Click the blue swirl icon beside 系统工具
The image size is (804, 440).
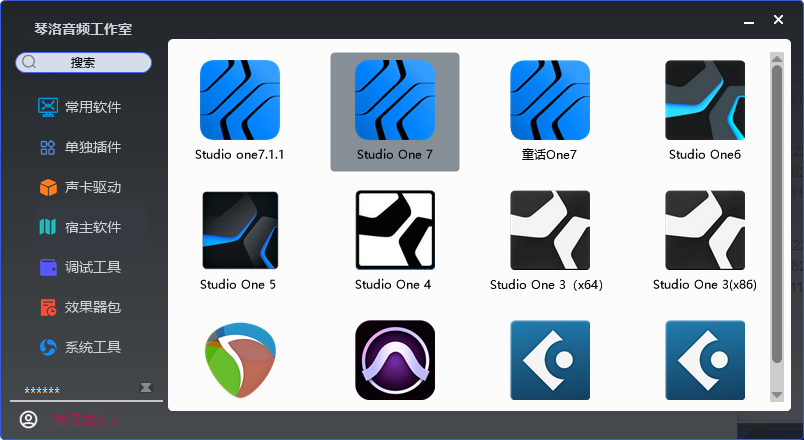48,347
